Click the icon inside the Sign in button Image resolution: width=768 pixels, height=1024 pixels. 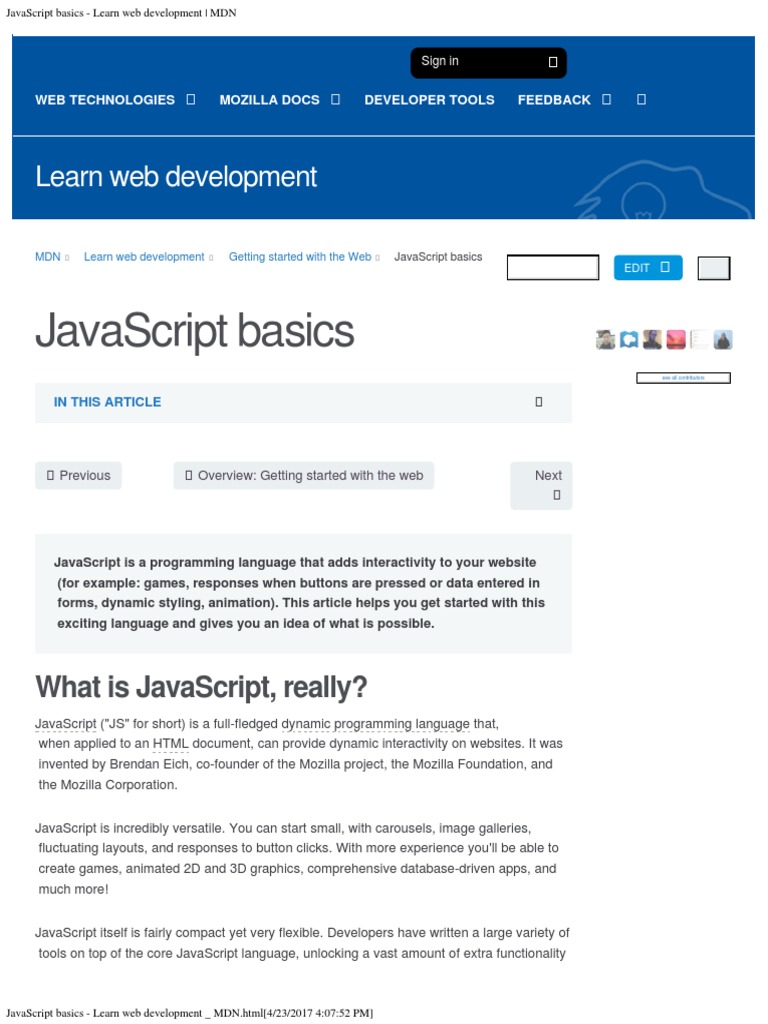tap(553, 62)
